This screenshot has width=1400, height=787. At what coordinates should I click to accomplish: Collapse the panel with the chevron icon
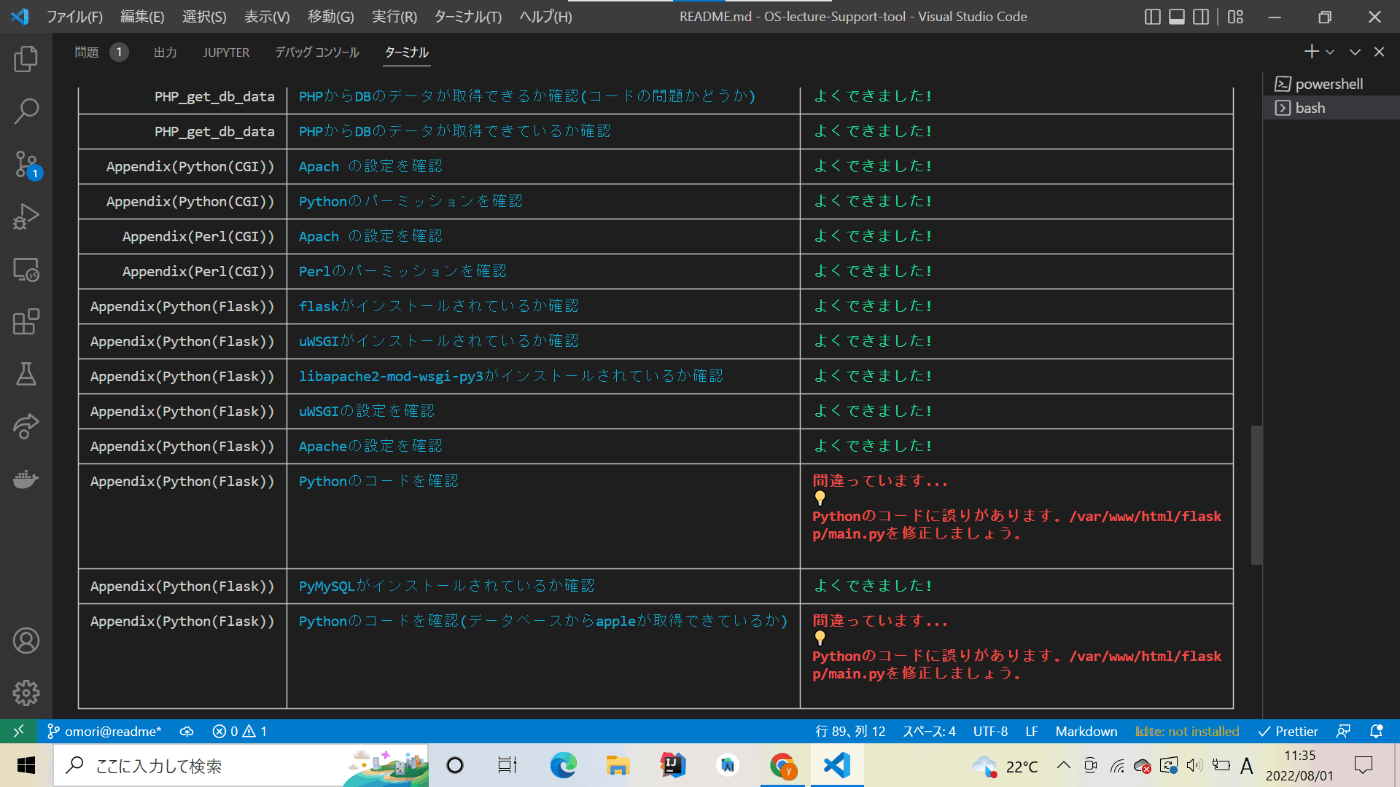coord(1355,52)
